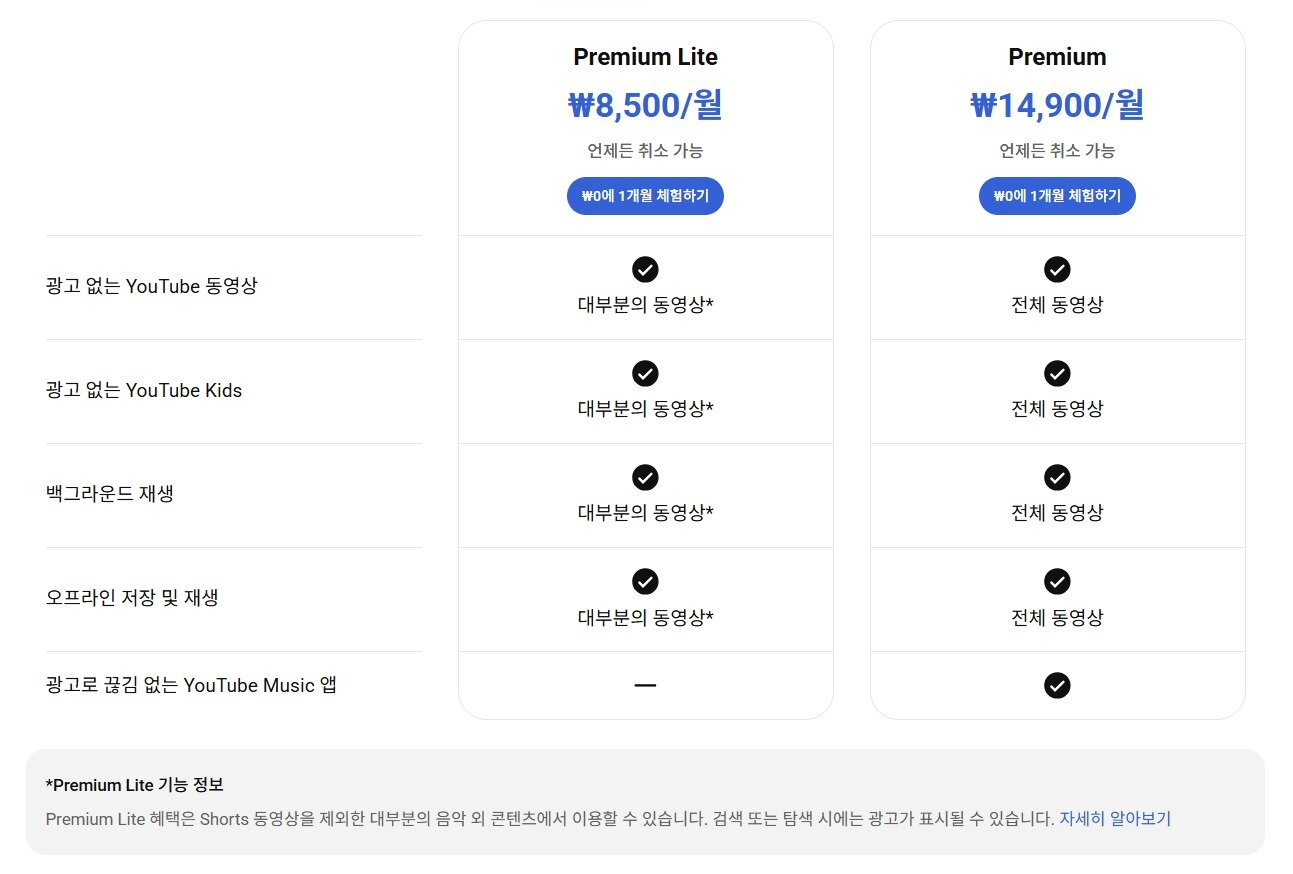Click Premium plan free trial button
The height and width of the screenshot is (874, 1293).
[x=1057, y=196]
